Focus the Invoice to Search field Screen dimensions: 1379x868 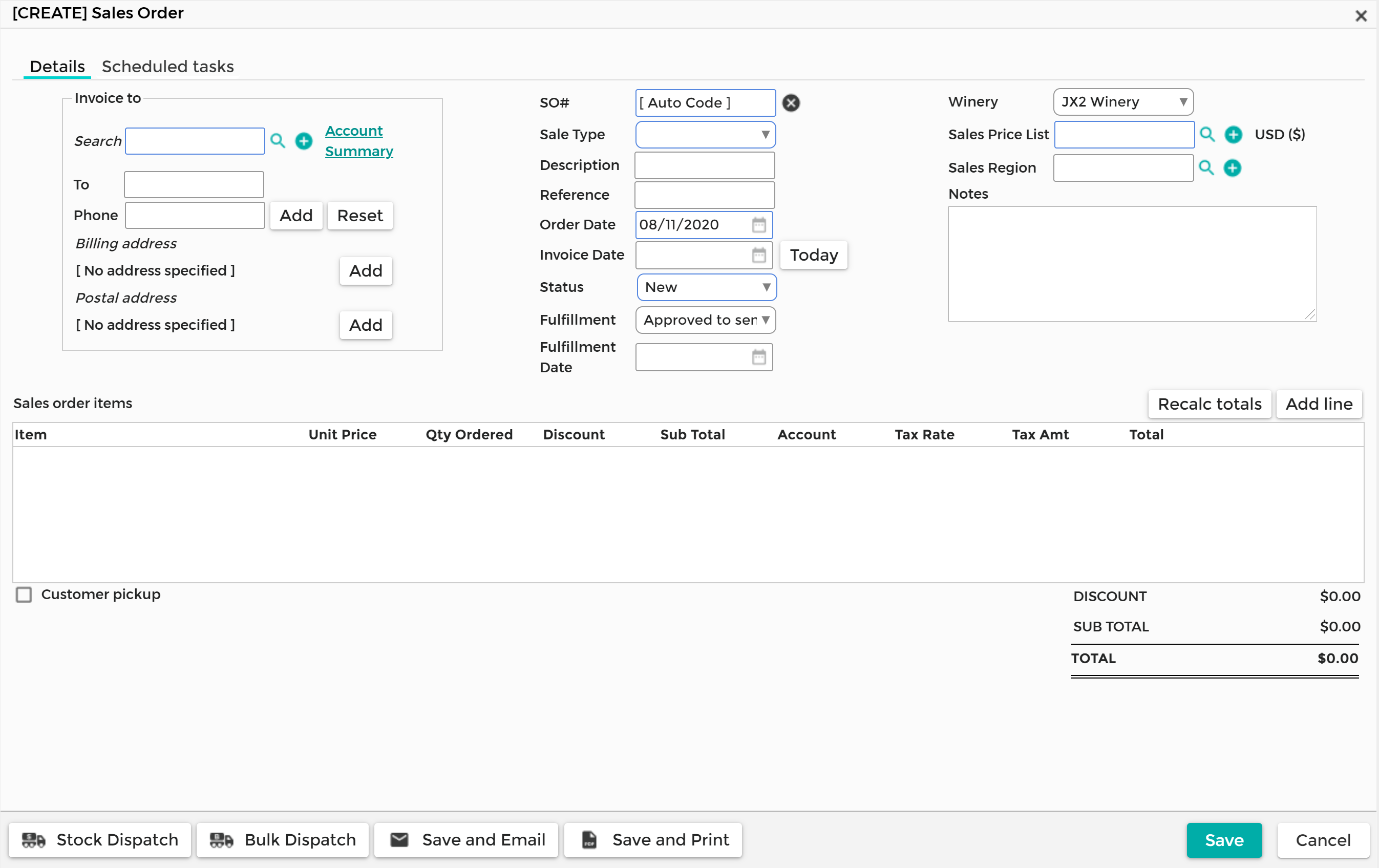click(x=195, y=141)
